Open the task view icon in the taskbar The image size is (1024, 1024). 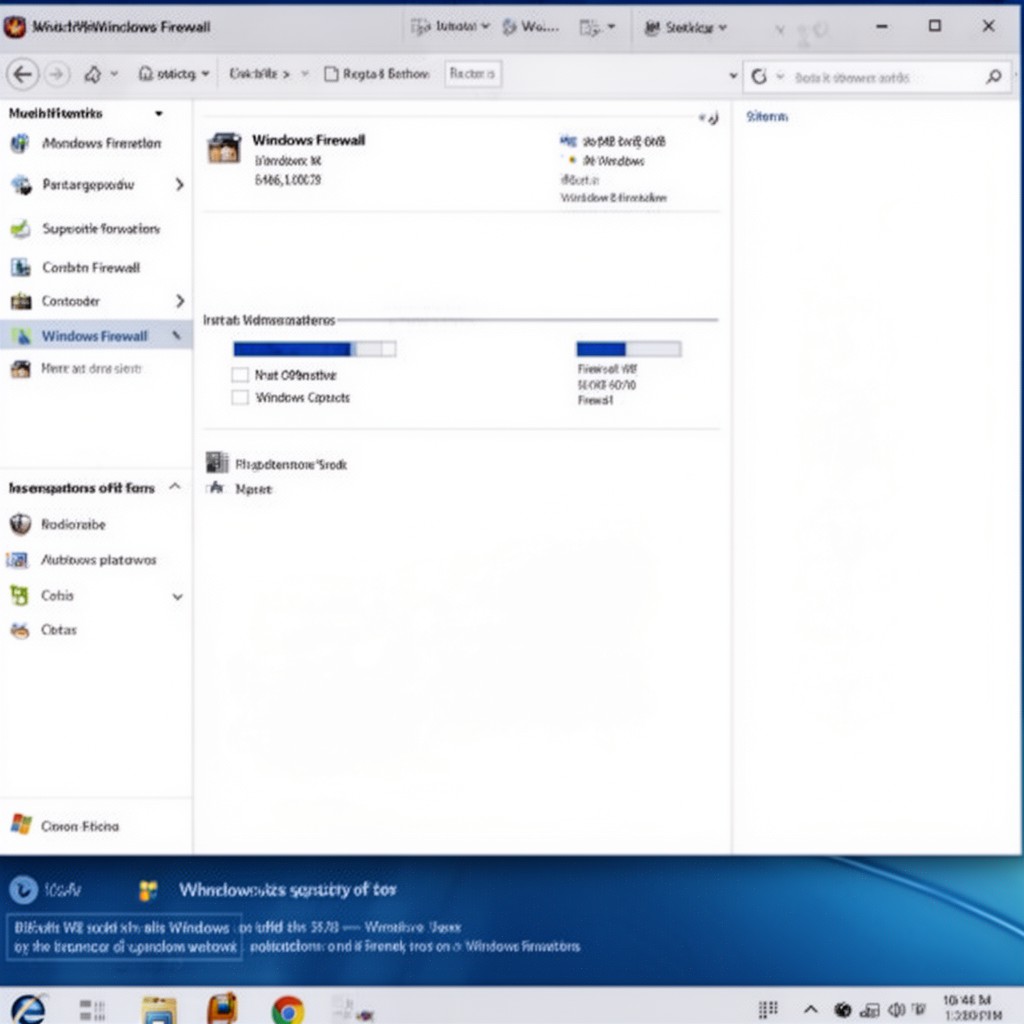[x=92, y=1010]
